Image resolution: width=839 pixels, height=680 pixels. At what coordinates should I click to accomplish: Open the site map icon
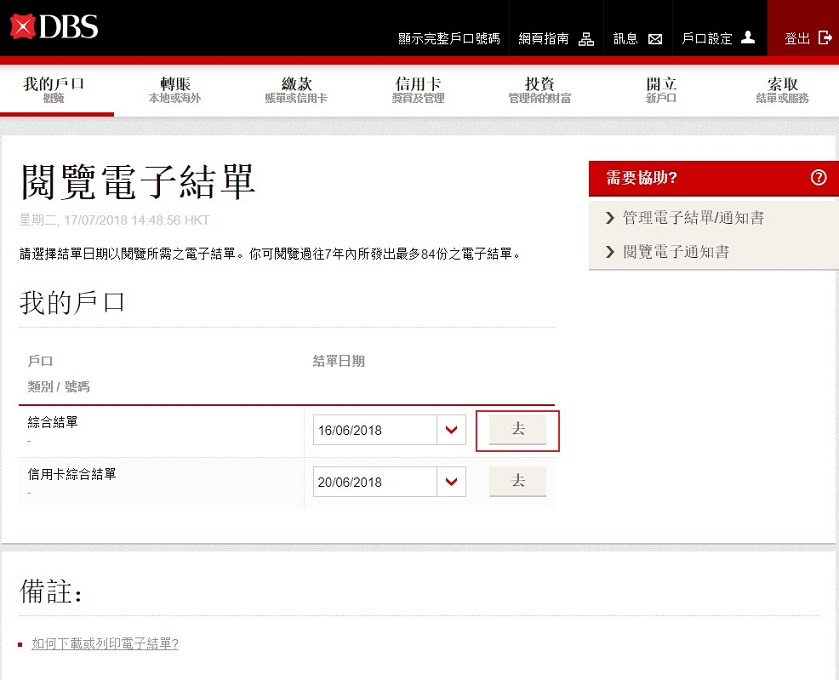click(x=587, y=39)
